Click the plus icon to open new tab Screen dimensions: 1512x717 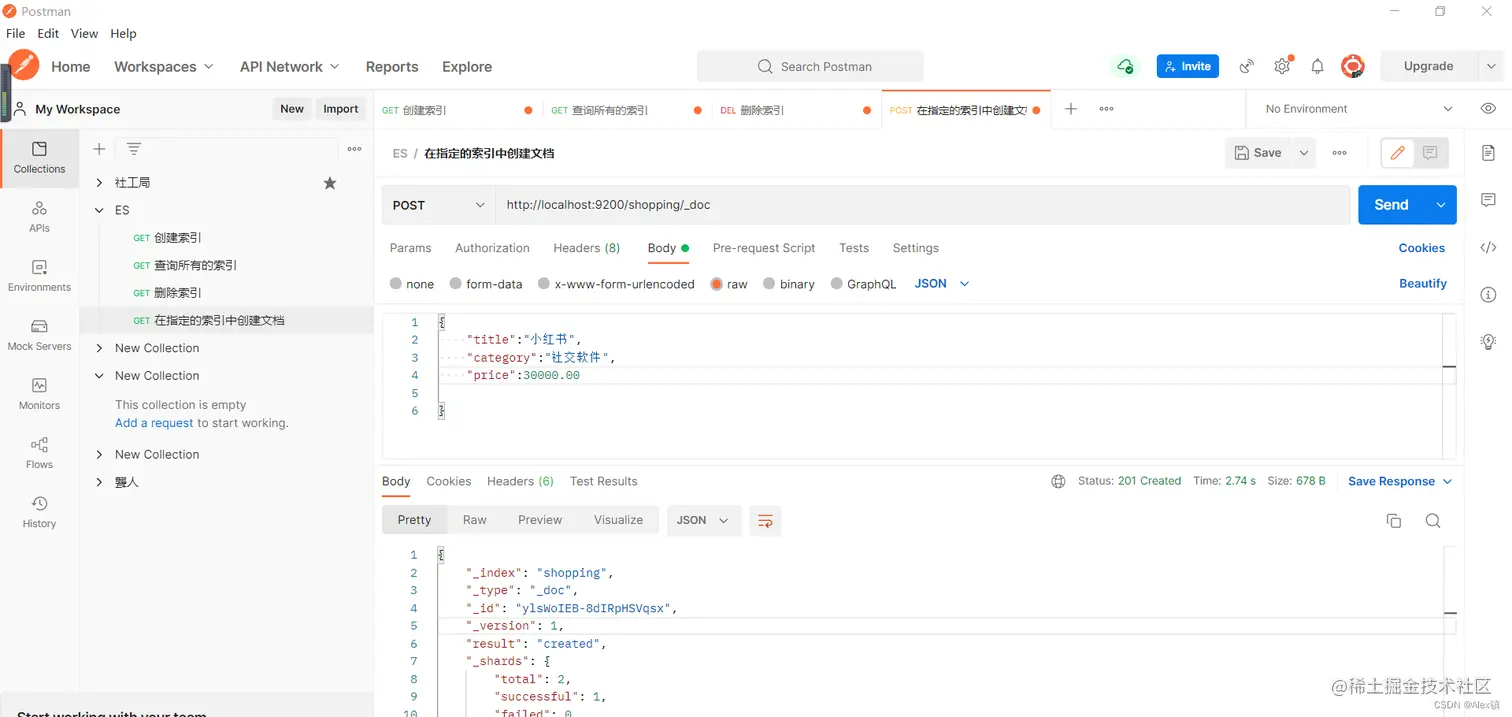tap(1070, 109)
